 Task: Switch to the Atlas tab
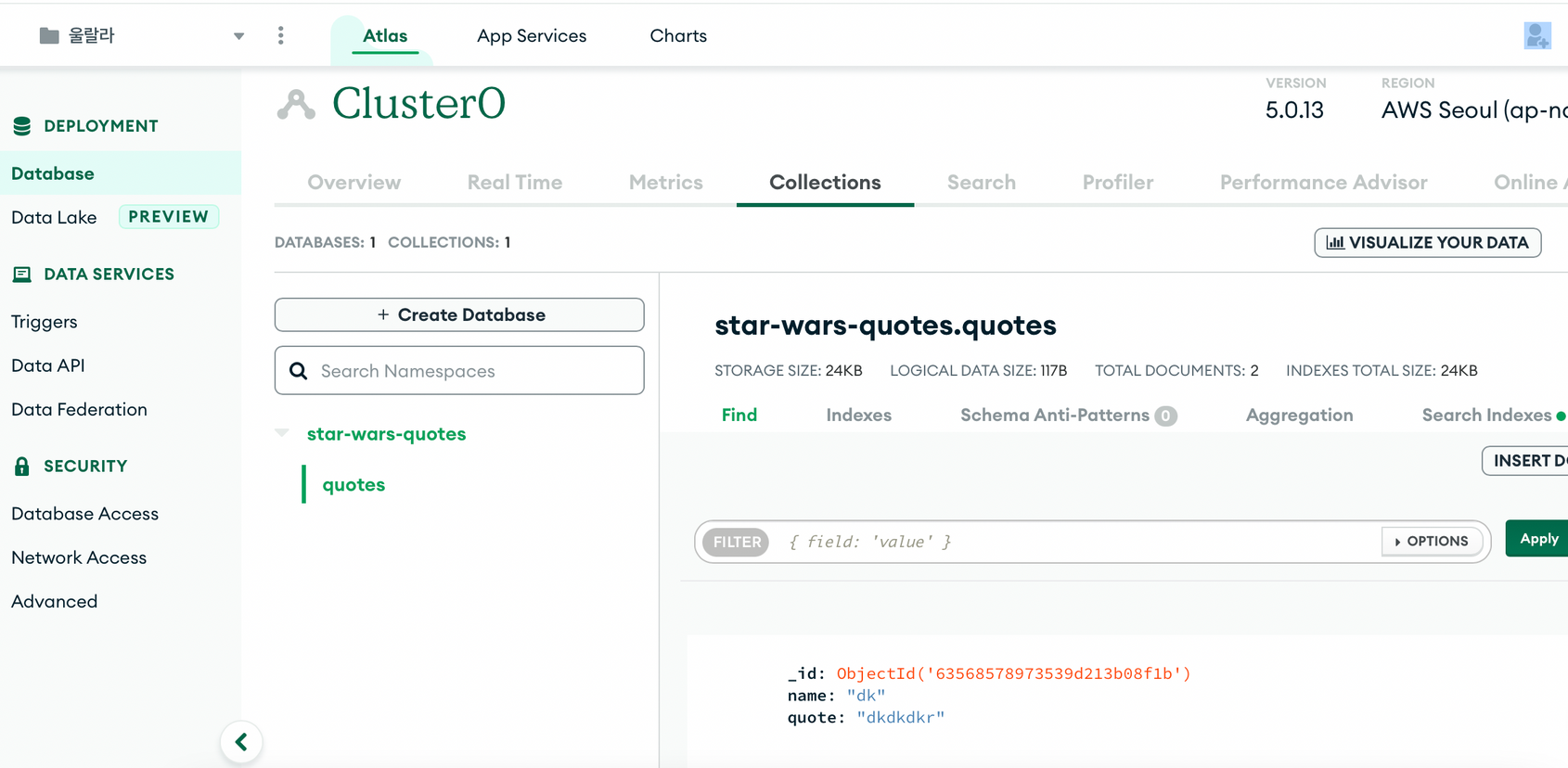pos(385,35)
